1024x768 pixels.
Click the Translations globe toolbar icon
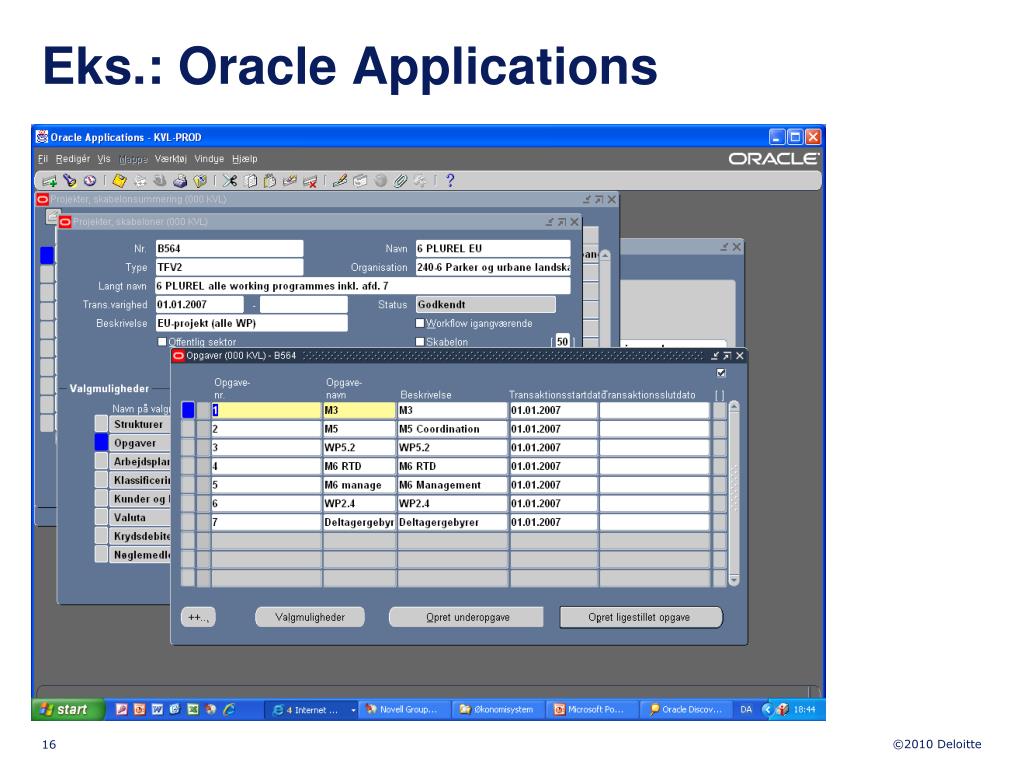coord(380,181)
